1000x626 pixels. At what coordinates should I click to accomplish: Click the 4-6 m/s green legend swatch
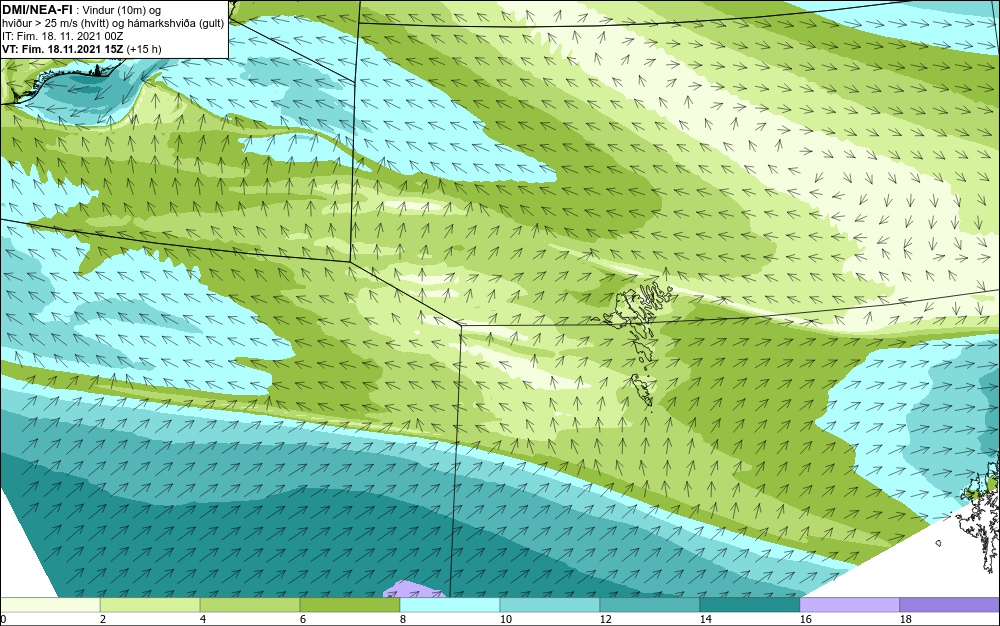point(250,604)
